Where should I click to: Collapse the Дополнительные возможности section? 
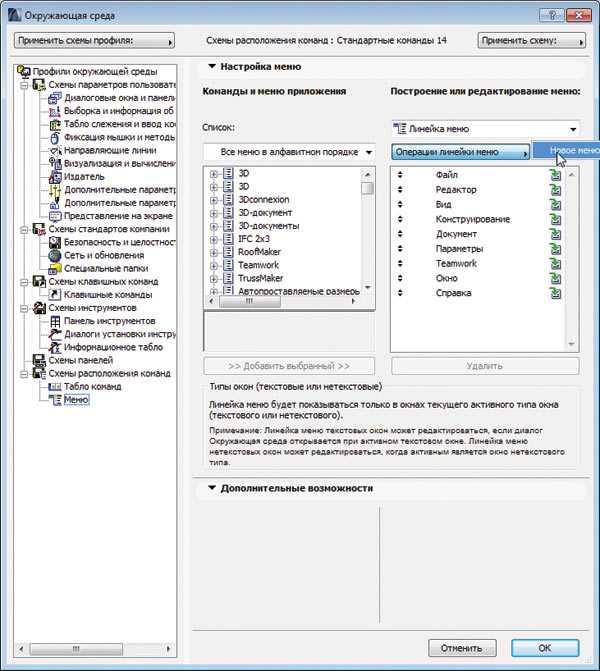[212, 488]
